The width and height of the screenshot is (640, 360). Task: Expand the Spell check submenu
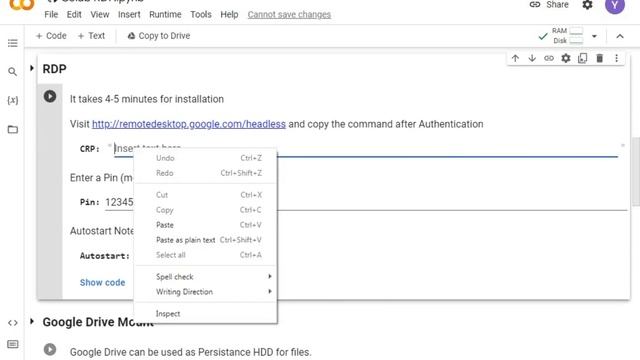coord(206,277)
